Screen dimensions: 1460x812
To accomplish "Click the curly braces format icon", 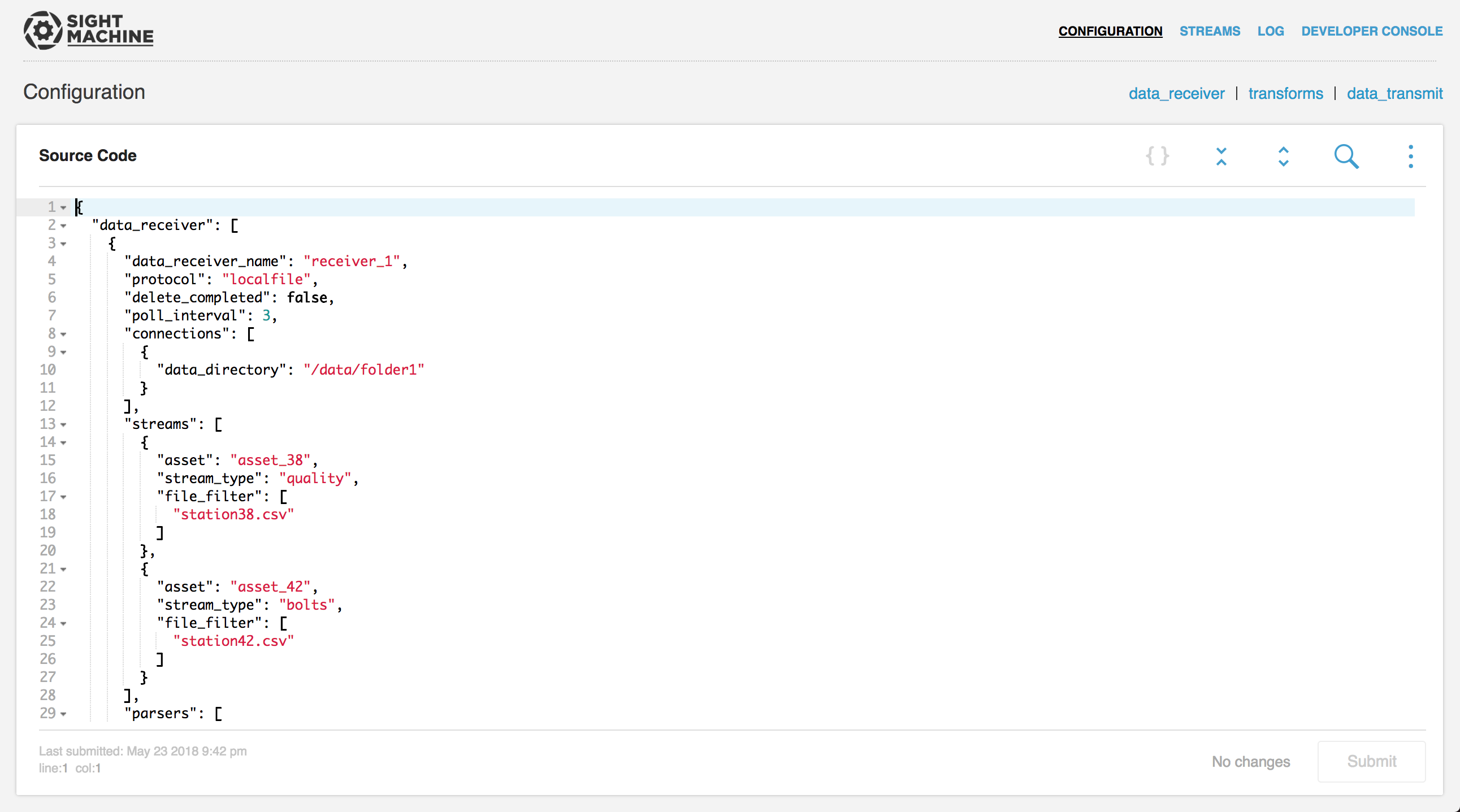I will (1158, 156).
